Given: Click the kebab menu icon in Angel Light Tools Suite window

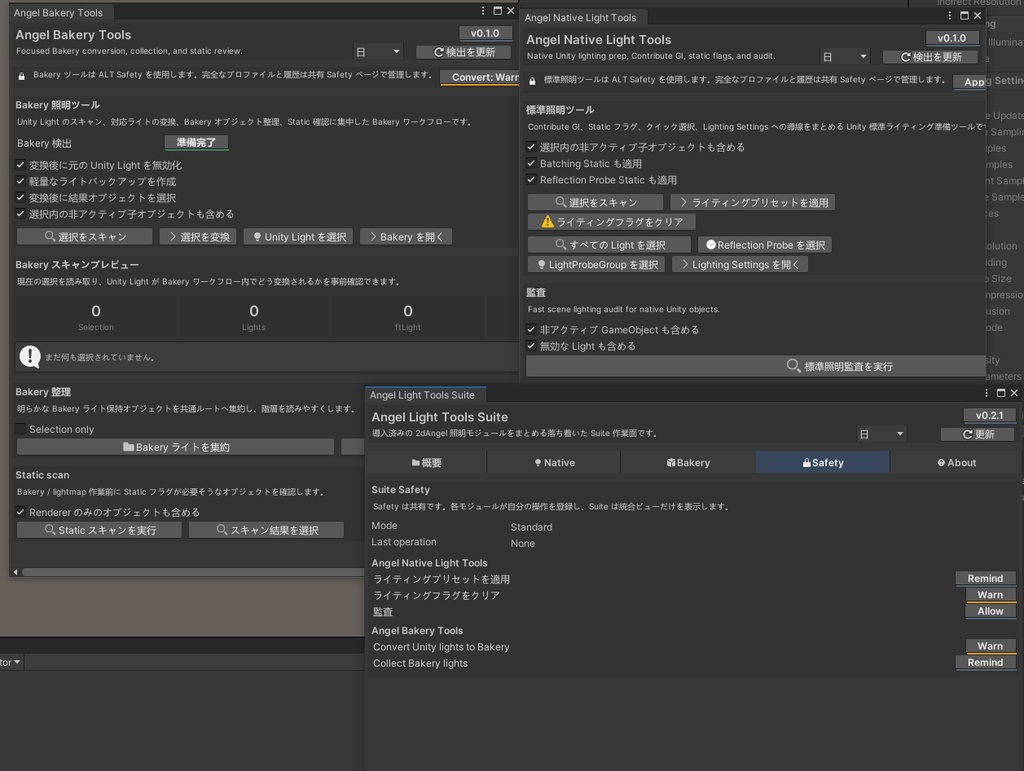Looking at the screenshot, I should pos(986,393).
